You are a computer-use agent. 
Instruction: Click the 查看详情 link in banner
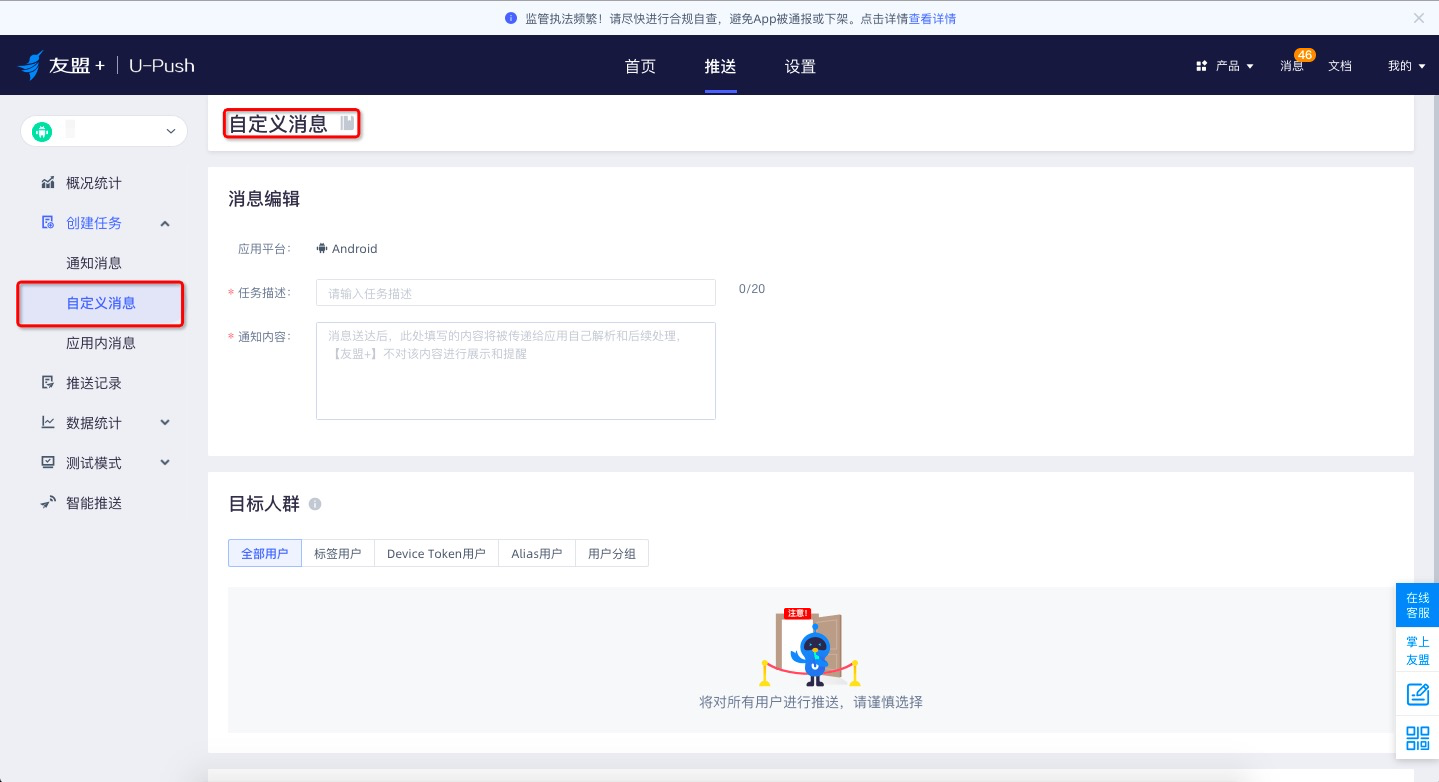point(932,18)
